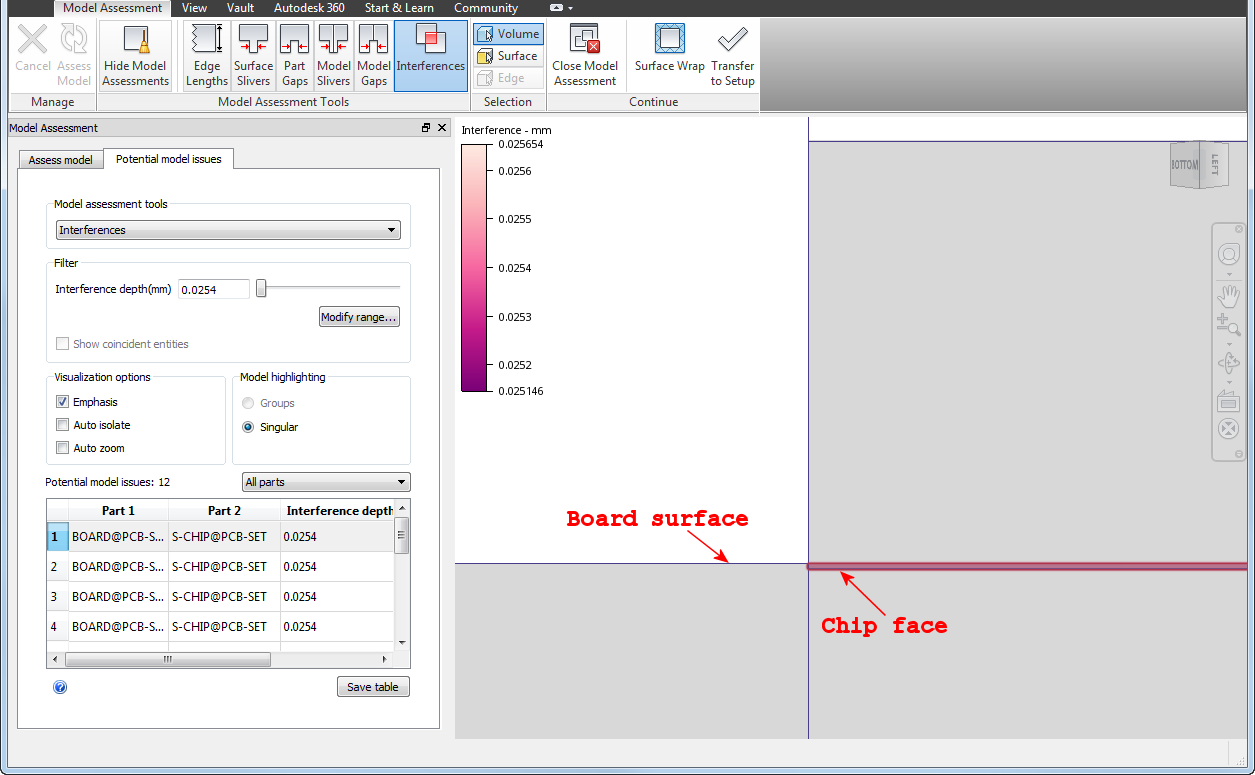Click the Part 1 column header

click(x=118, y=511)
